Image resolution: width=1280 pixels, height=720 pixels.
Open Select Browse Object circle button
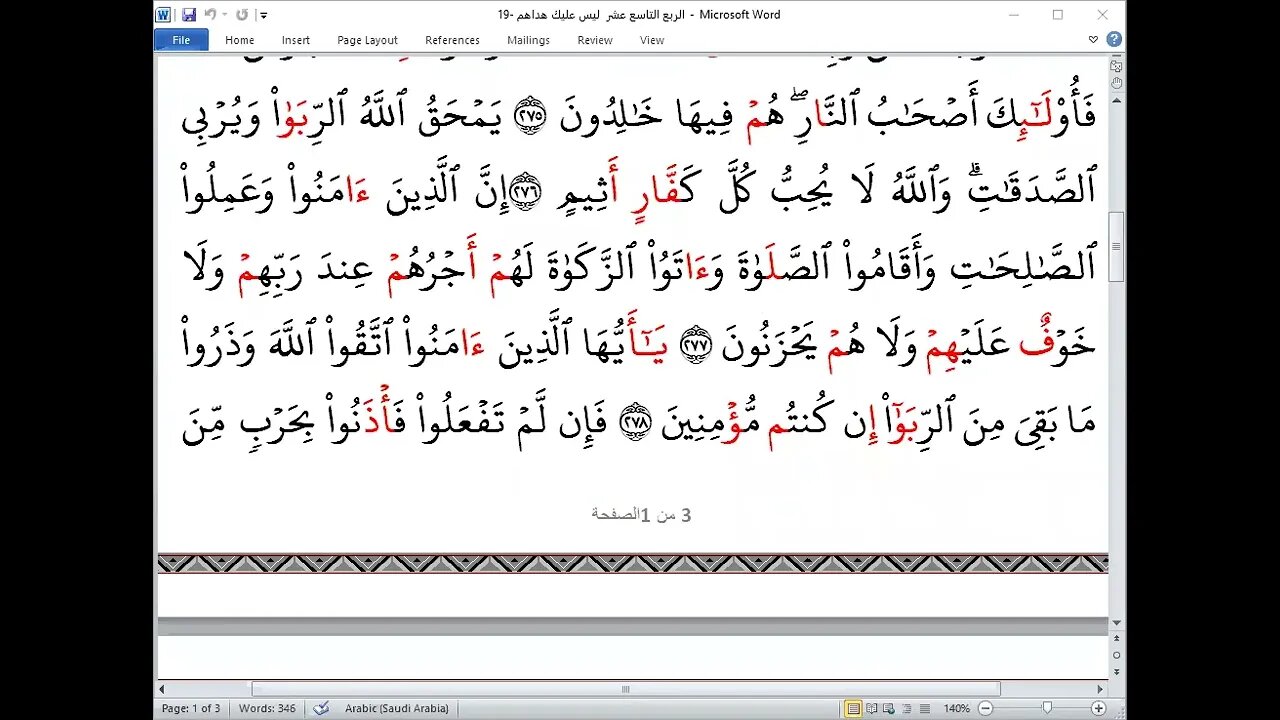(1117, 656)
